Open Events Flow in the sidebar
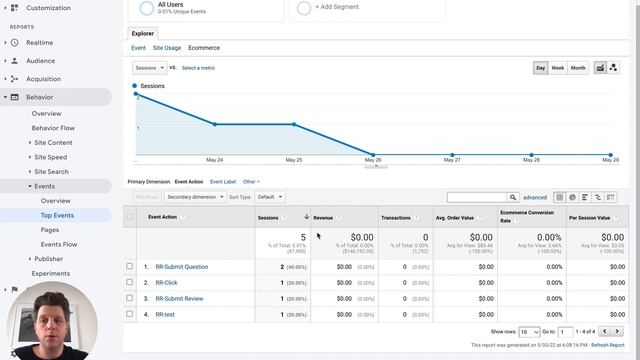 pos(59,244)
